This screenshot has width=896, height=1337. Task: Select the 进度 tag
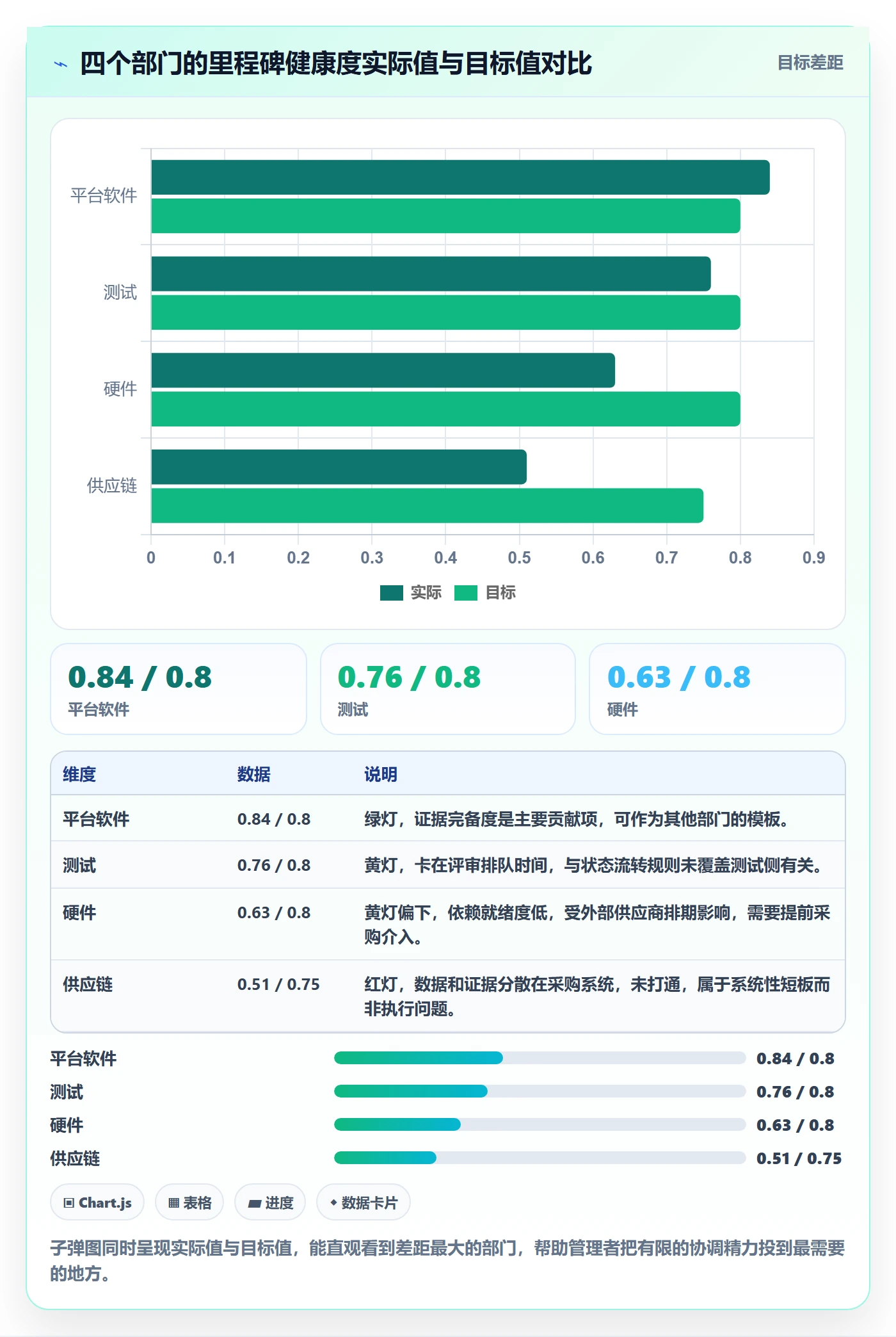click(x=270, y=1203)
